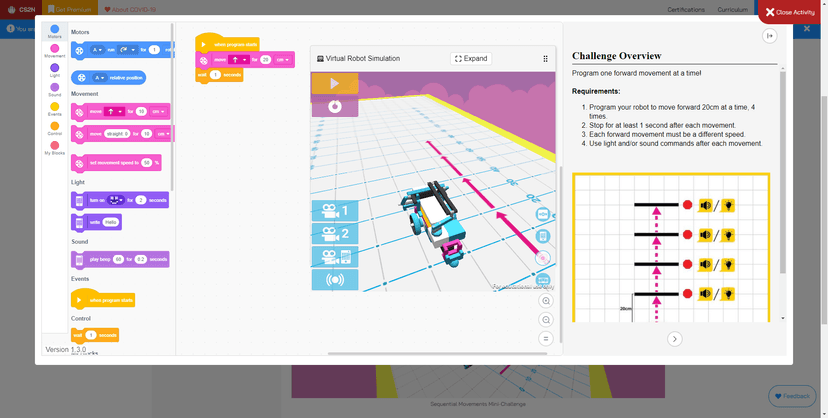Screen dimensions: 828x418
Task: Click the challenge overview panel scrollbar
Action: [x=783, y=172]
